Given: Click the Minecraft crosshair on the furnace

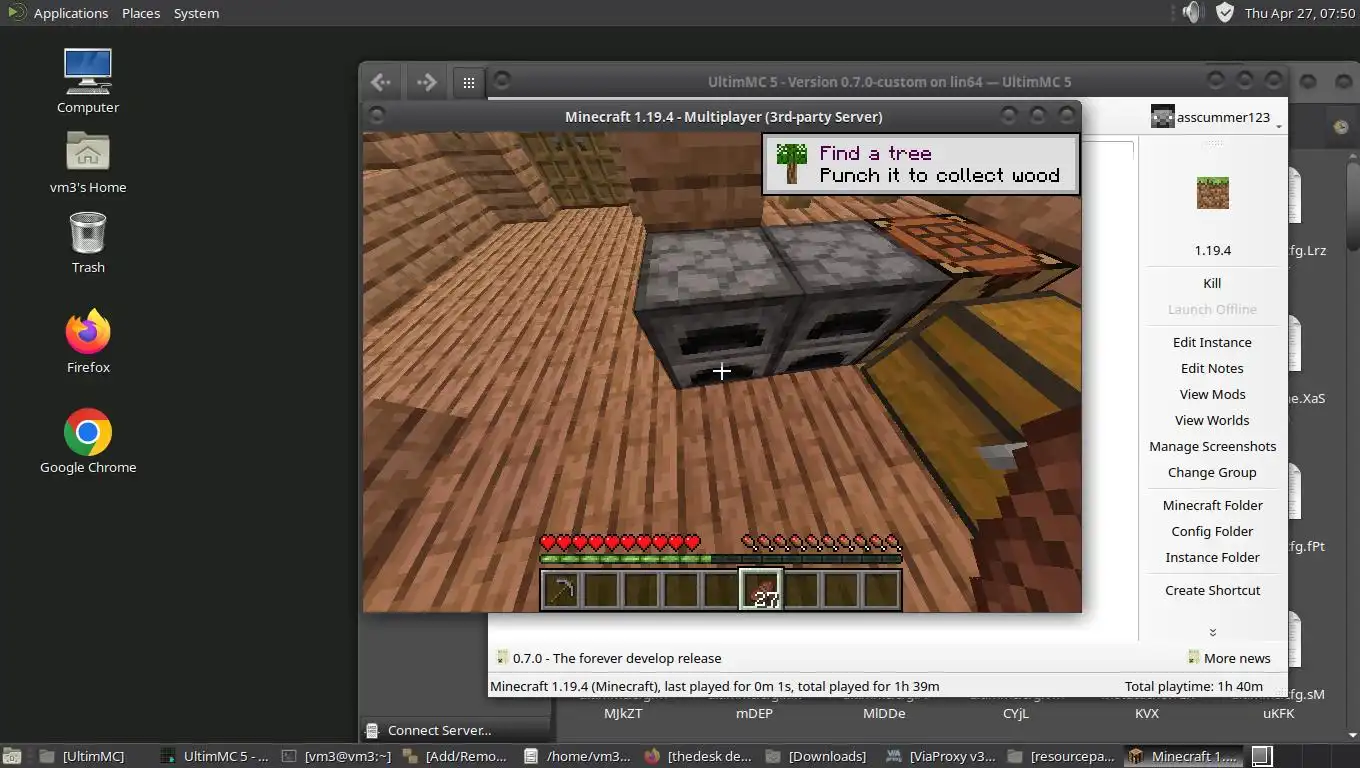Looking at the screenshot, I should tap(722, 372).
